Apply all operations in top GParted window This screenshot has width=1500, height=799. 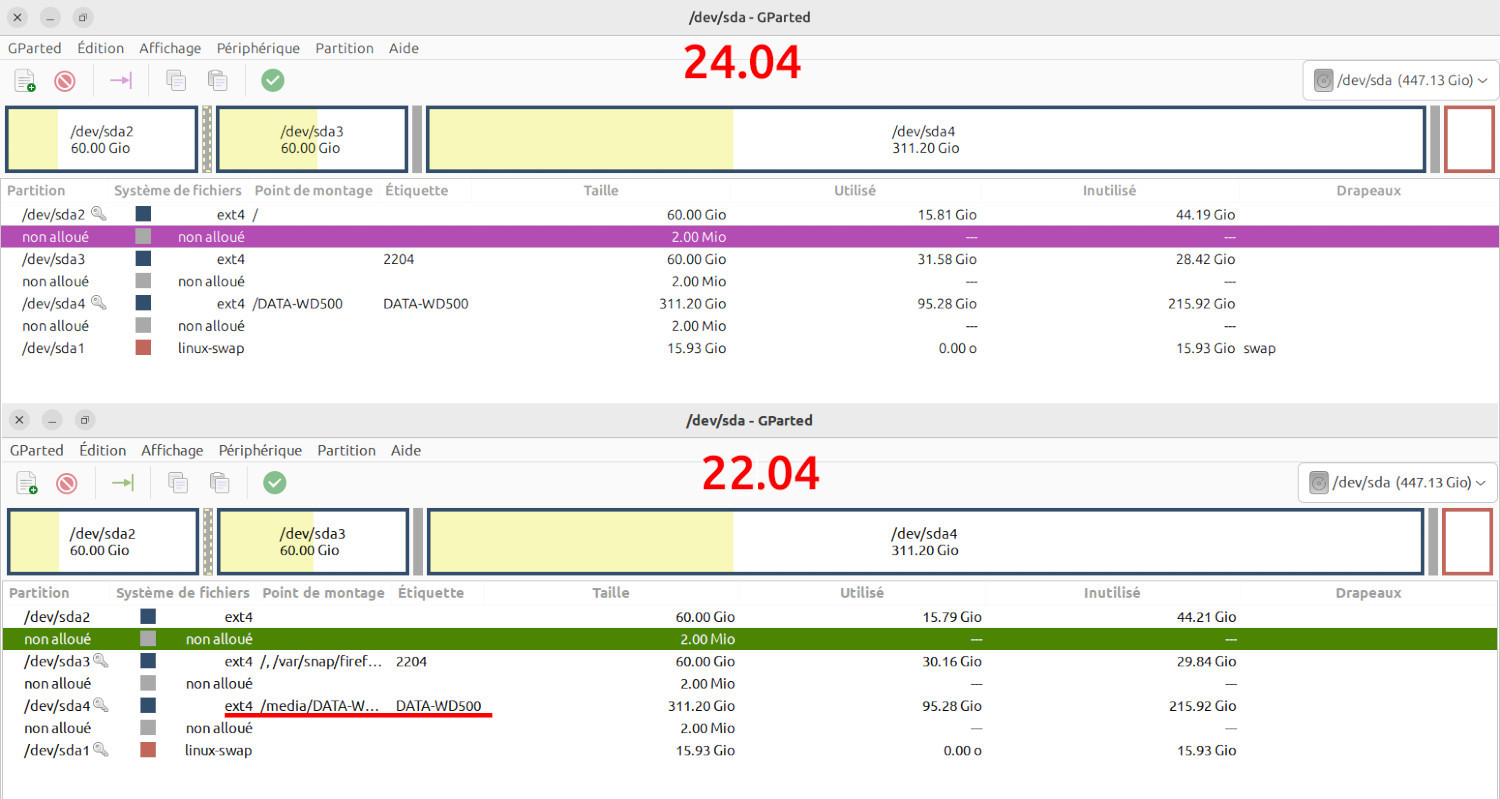(273, 80)
